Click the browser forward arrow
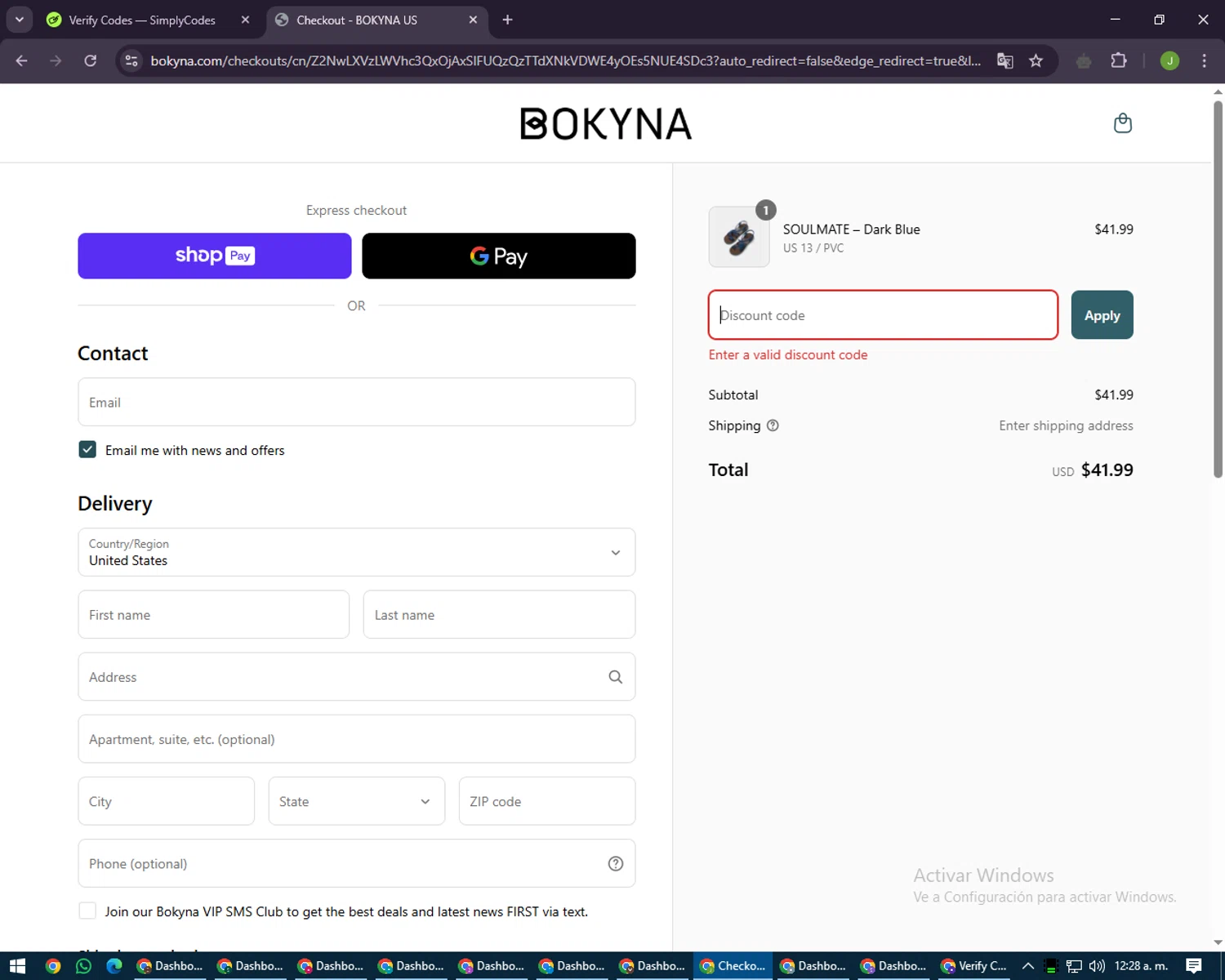 coord(56,60)
